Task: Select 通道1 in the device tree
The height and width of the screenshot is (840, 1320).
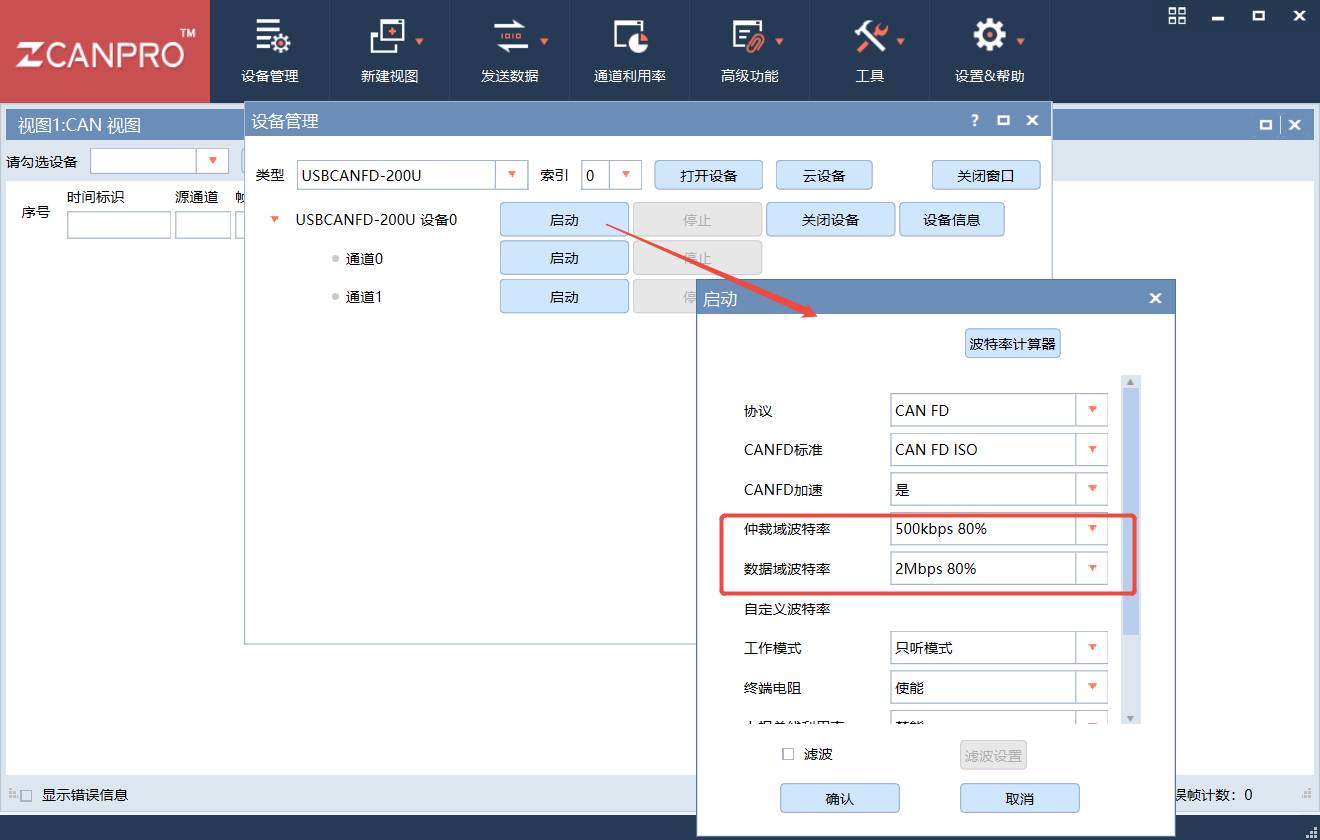Action: pos(364,297)
